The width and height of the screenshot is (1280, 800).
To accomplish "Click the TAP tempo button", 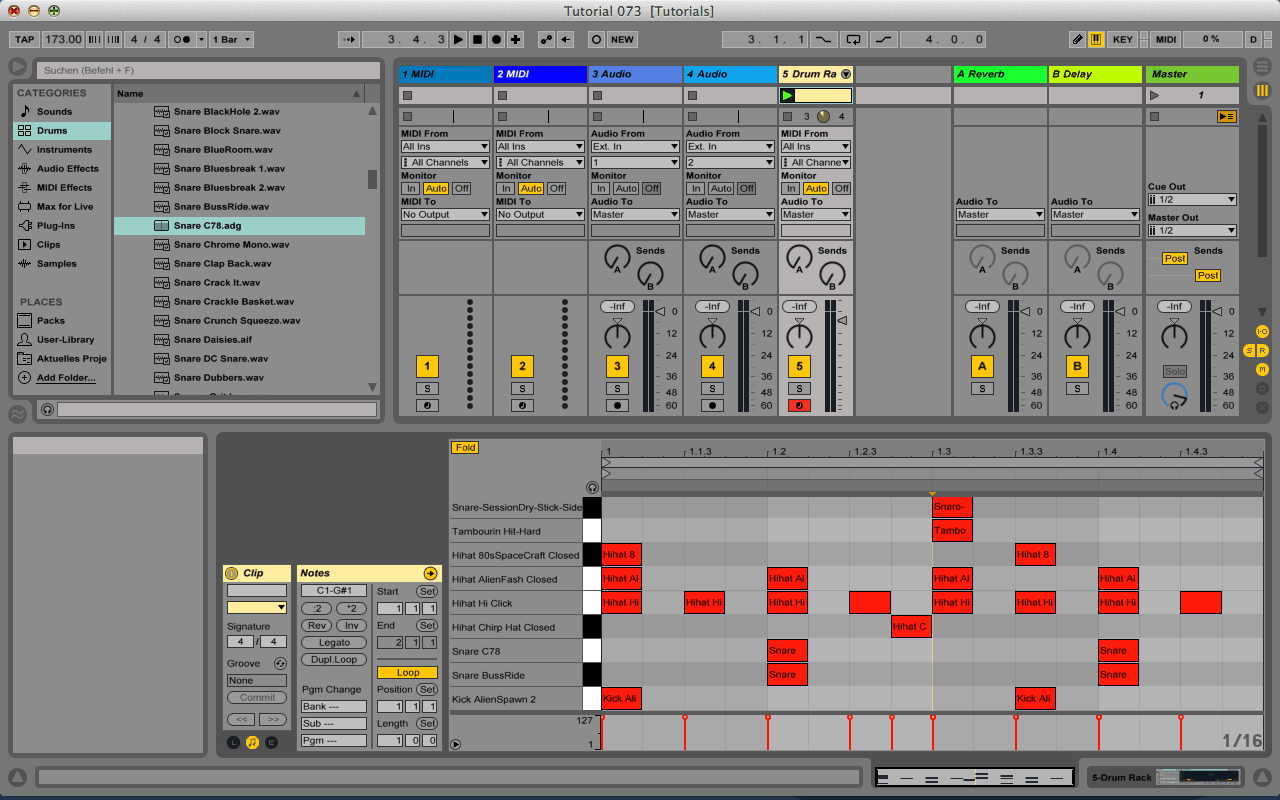I will click(23, 39).
